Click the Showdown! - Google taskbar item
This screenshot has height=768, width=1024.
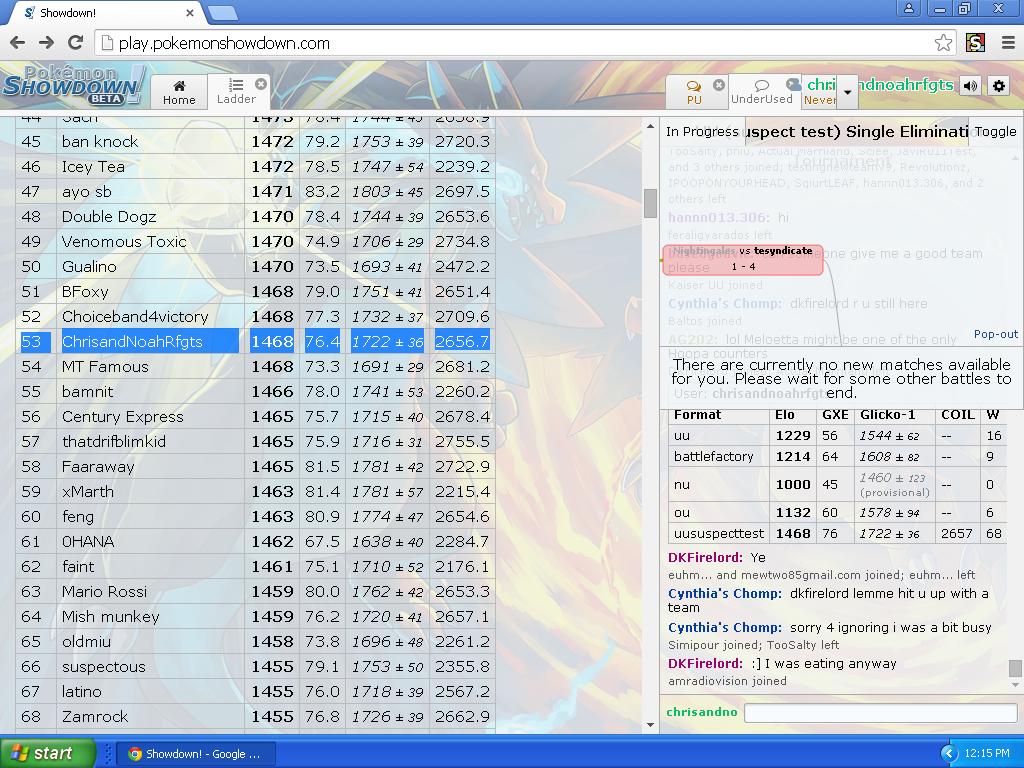(197, 754)
